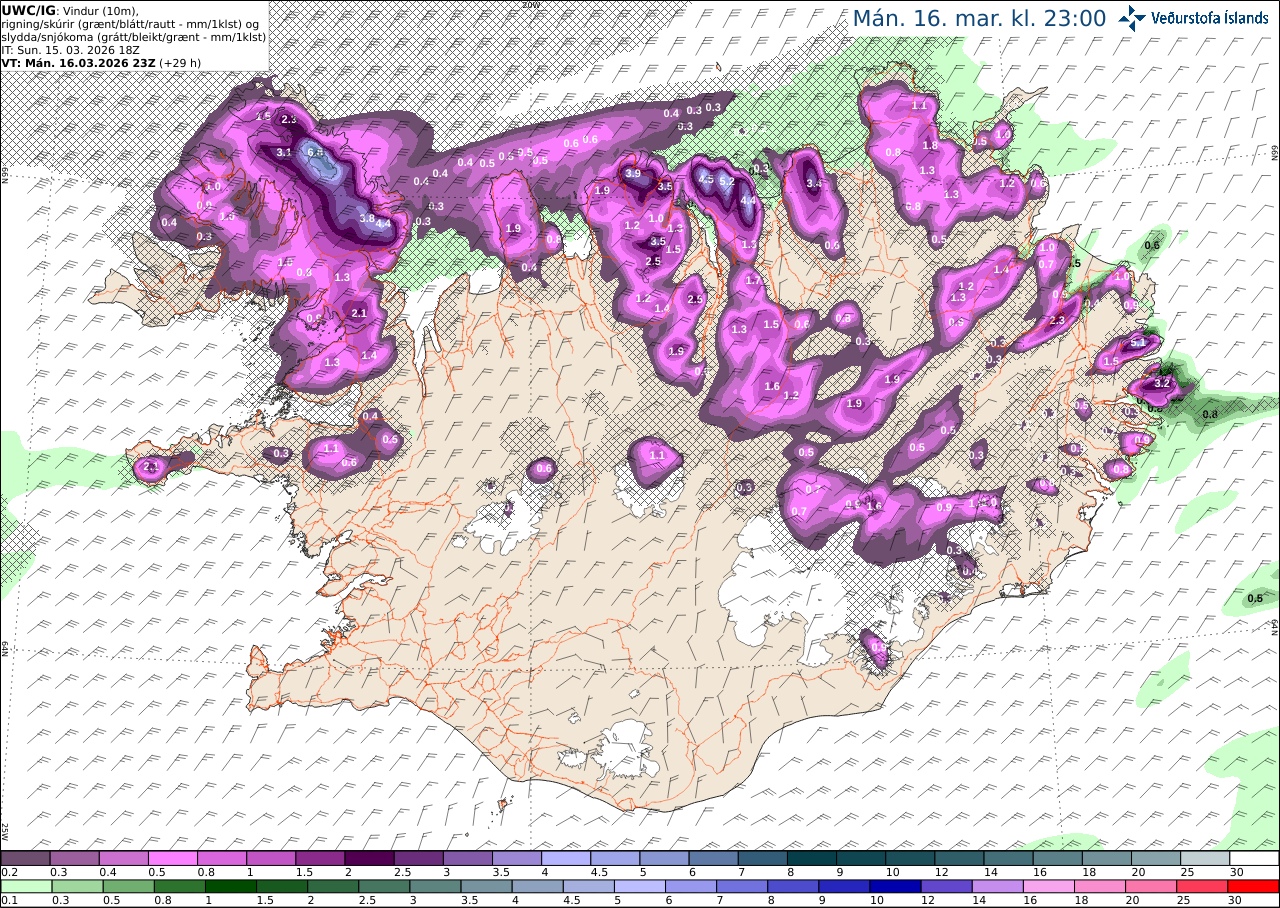Pick the light lavender 4 swatch, top legend row
Image resolution: width=1280 pixels, height=908 pixels.
pos(566,858)
